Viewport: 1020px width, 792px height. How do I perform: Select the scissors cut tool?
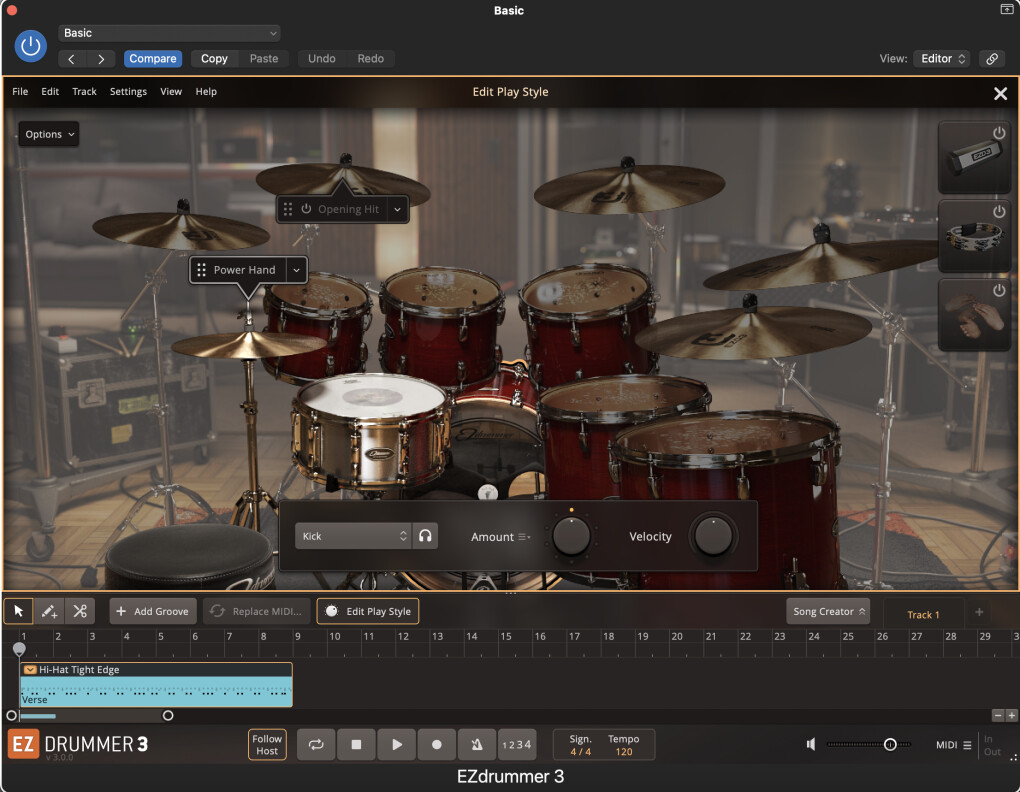click(80, 611)
